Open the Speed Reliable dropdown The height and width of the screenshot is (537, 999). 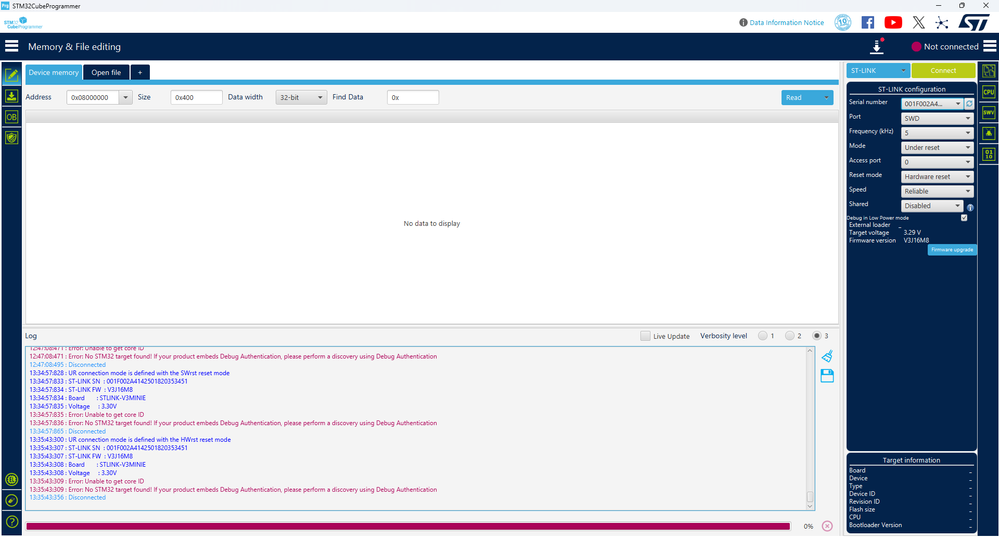(x=937, y=191)
